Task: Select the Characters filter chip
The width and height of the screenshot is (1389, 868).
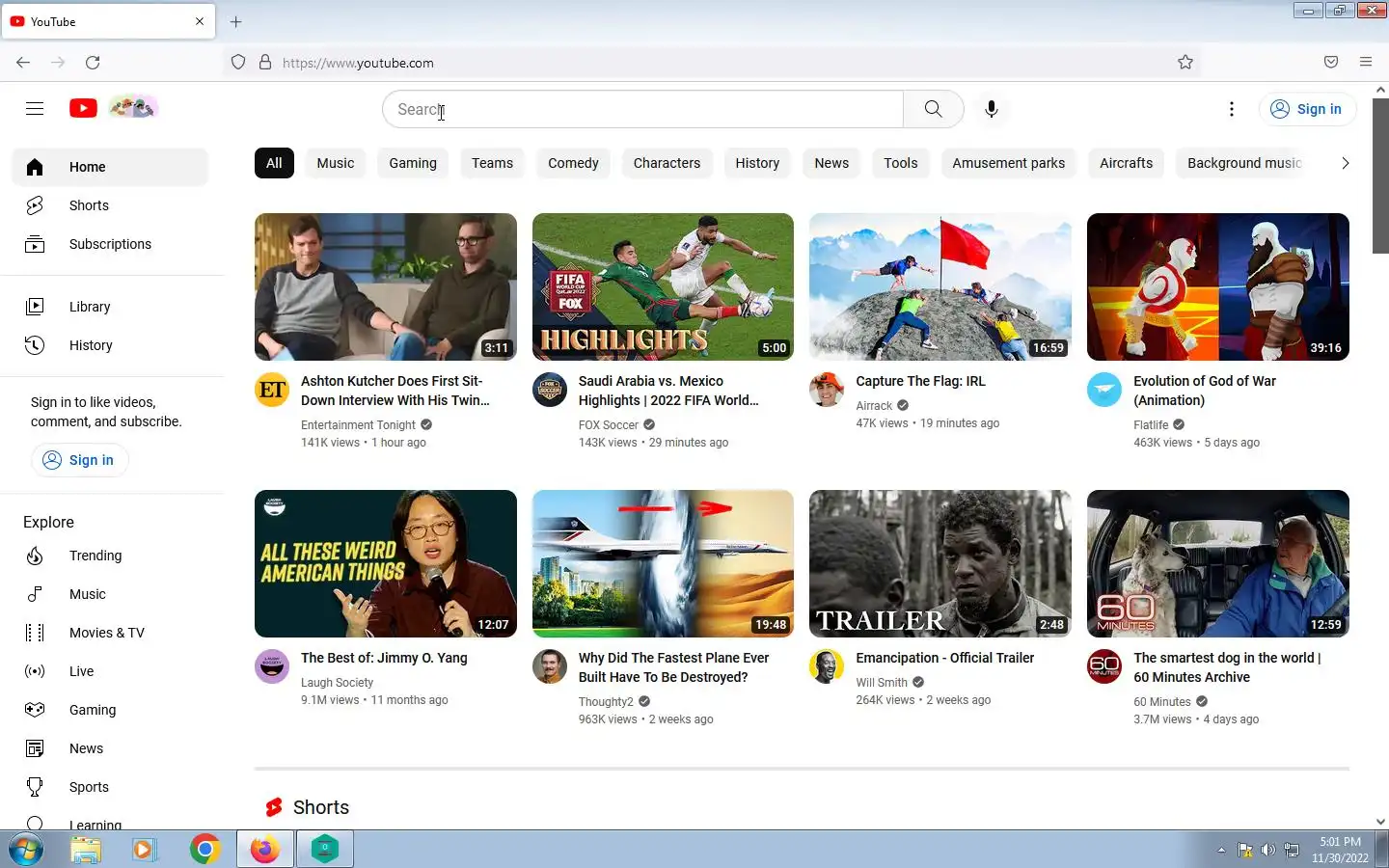Action: click(x=667, y=163)
